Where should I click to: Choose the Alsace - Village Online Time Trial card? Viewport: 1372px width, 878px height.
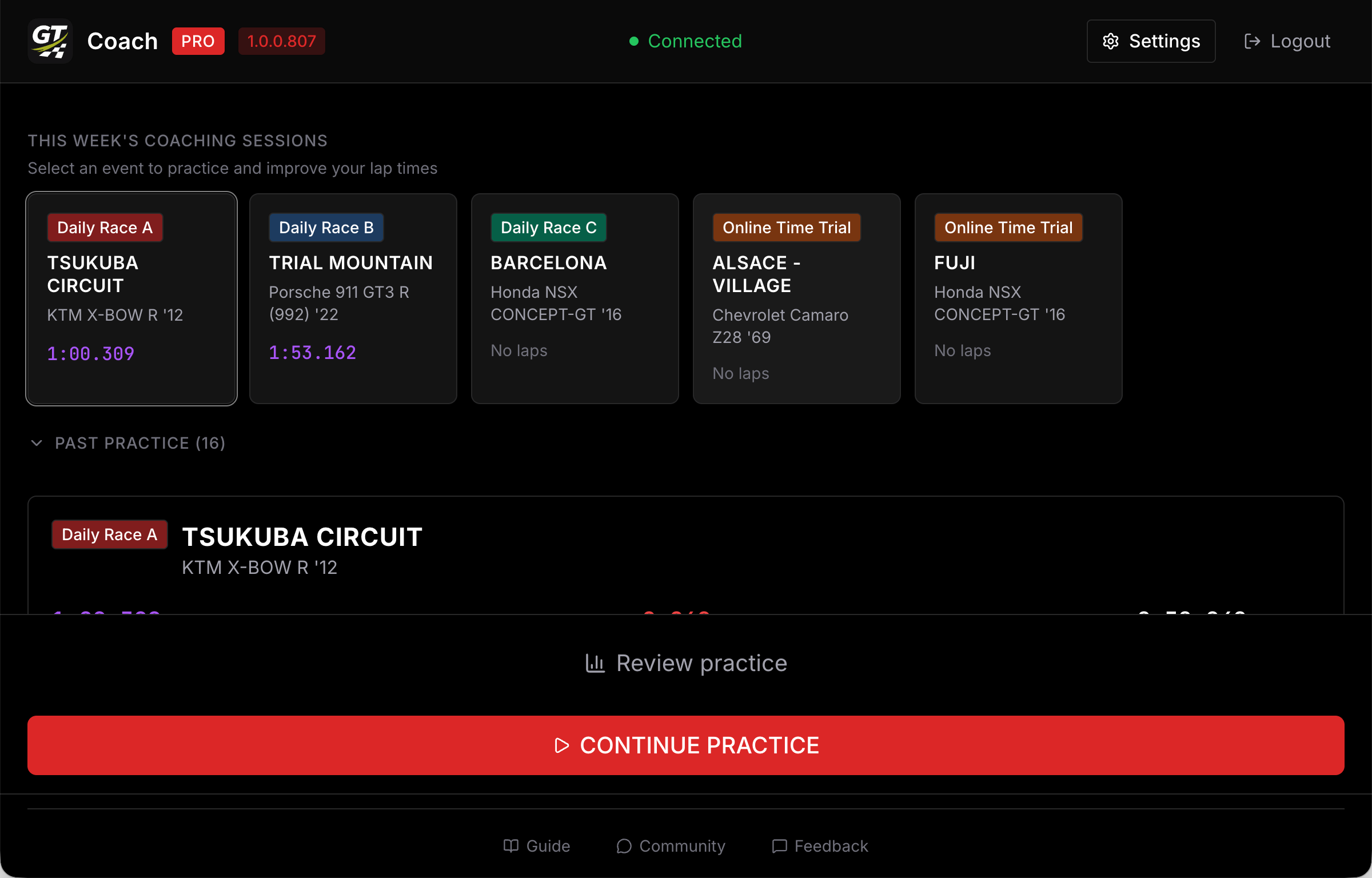pos(797,298)
